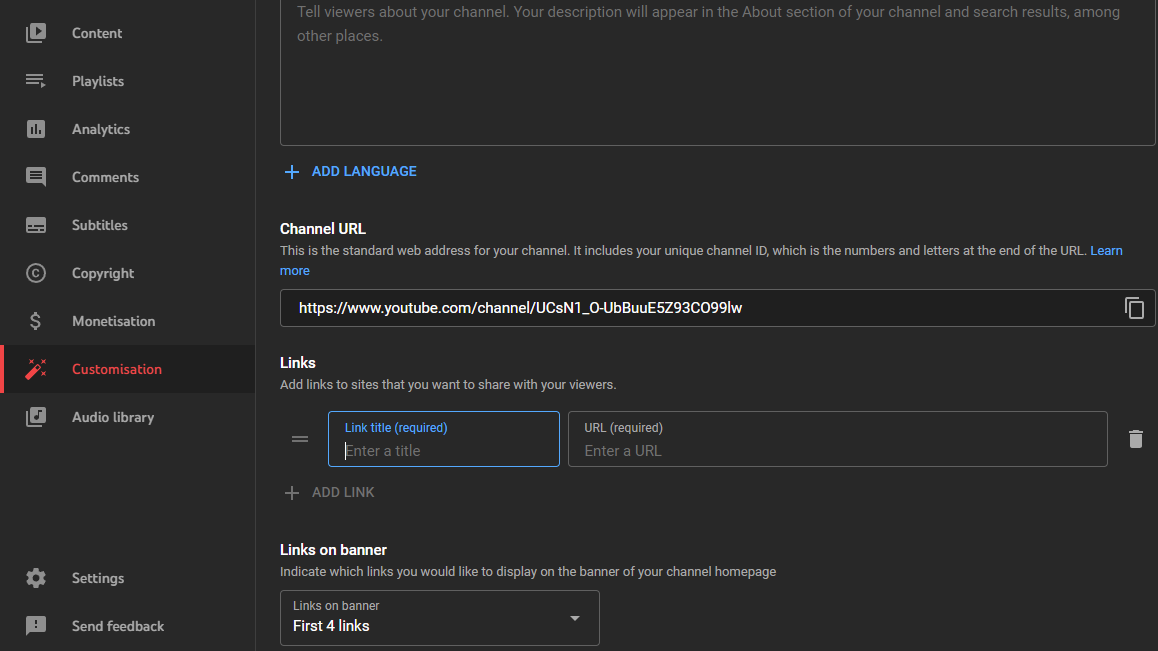This screenshot has width=1158, height=651.
Task: Click the Copyright circle icon
Action: point(35,273)
